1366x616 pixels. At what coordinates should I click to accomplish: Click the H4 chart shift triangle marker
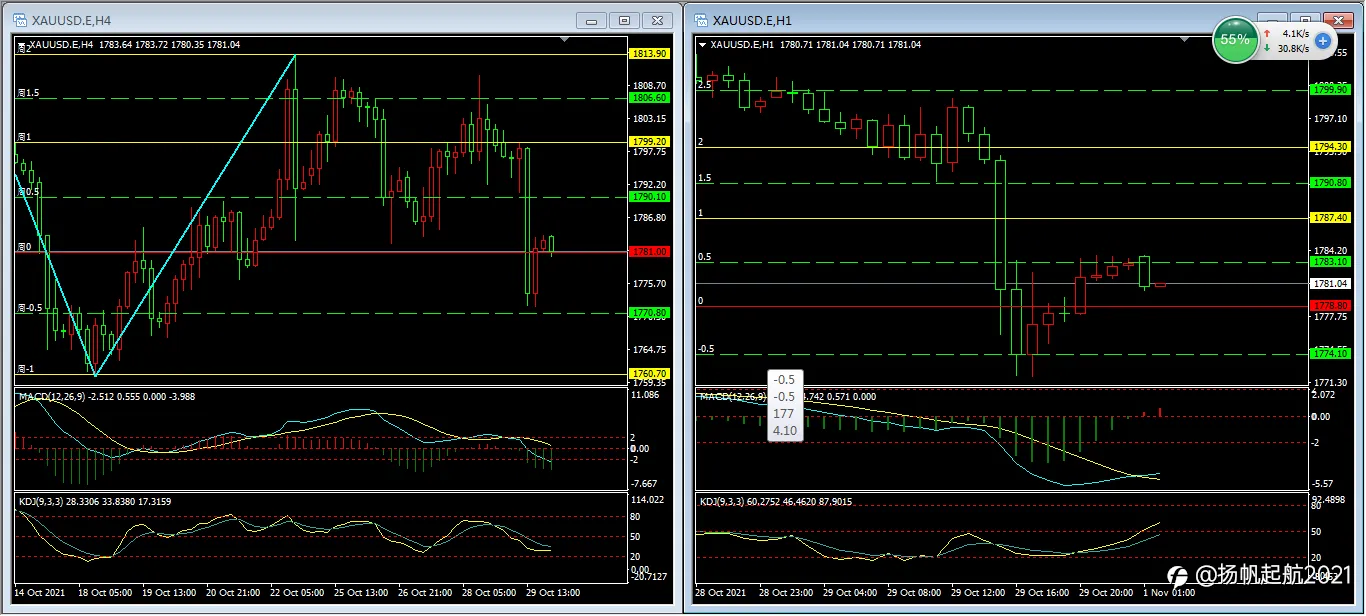(565, 40)
